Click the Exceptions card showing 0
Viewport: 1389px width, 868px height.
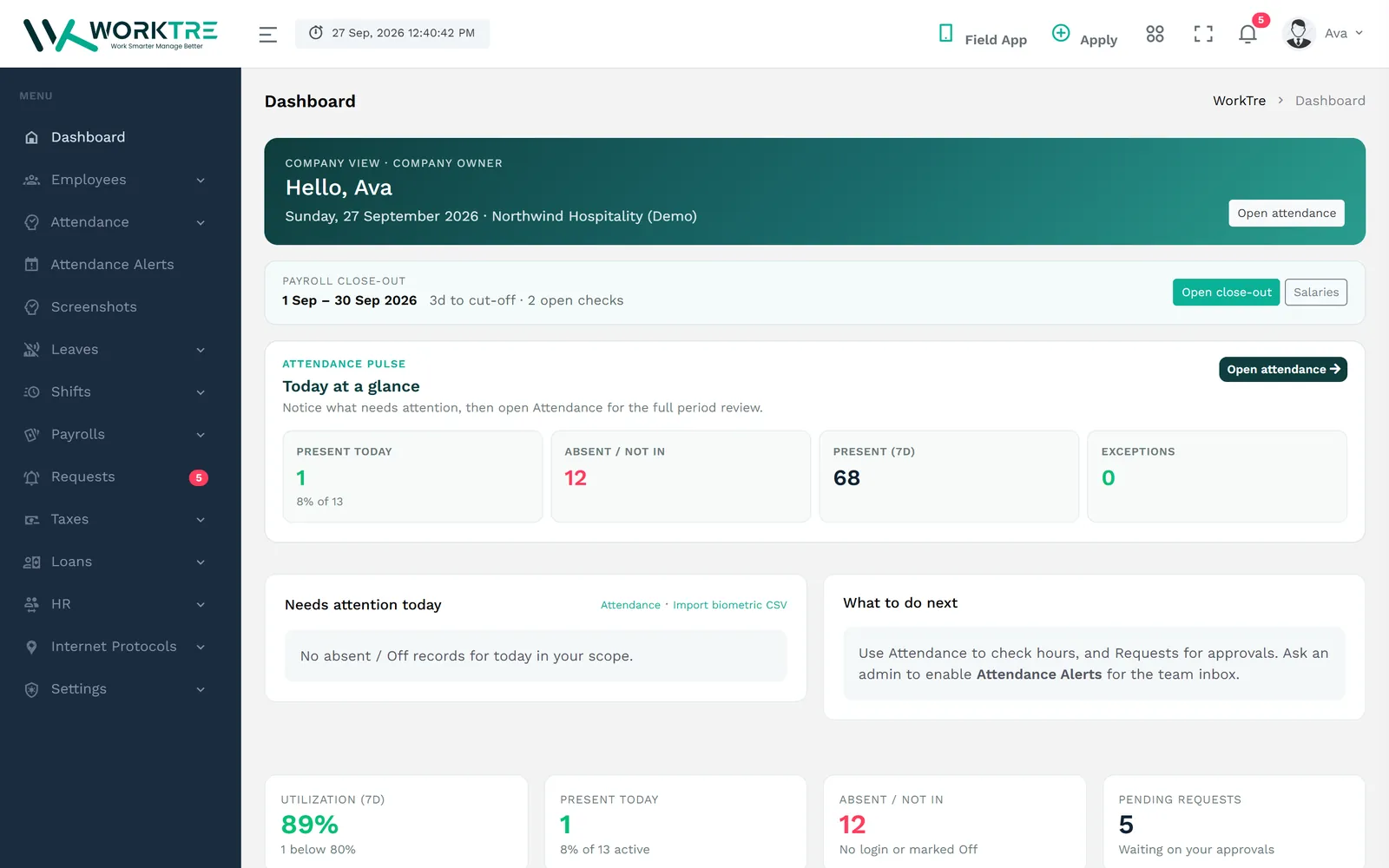[1217, 477]
